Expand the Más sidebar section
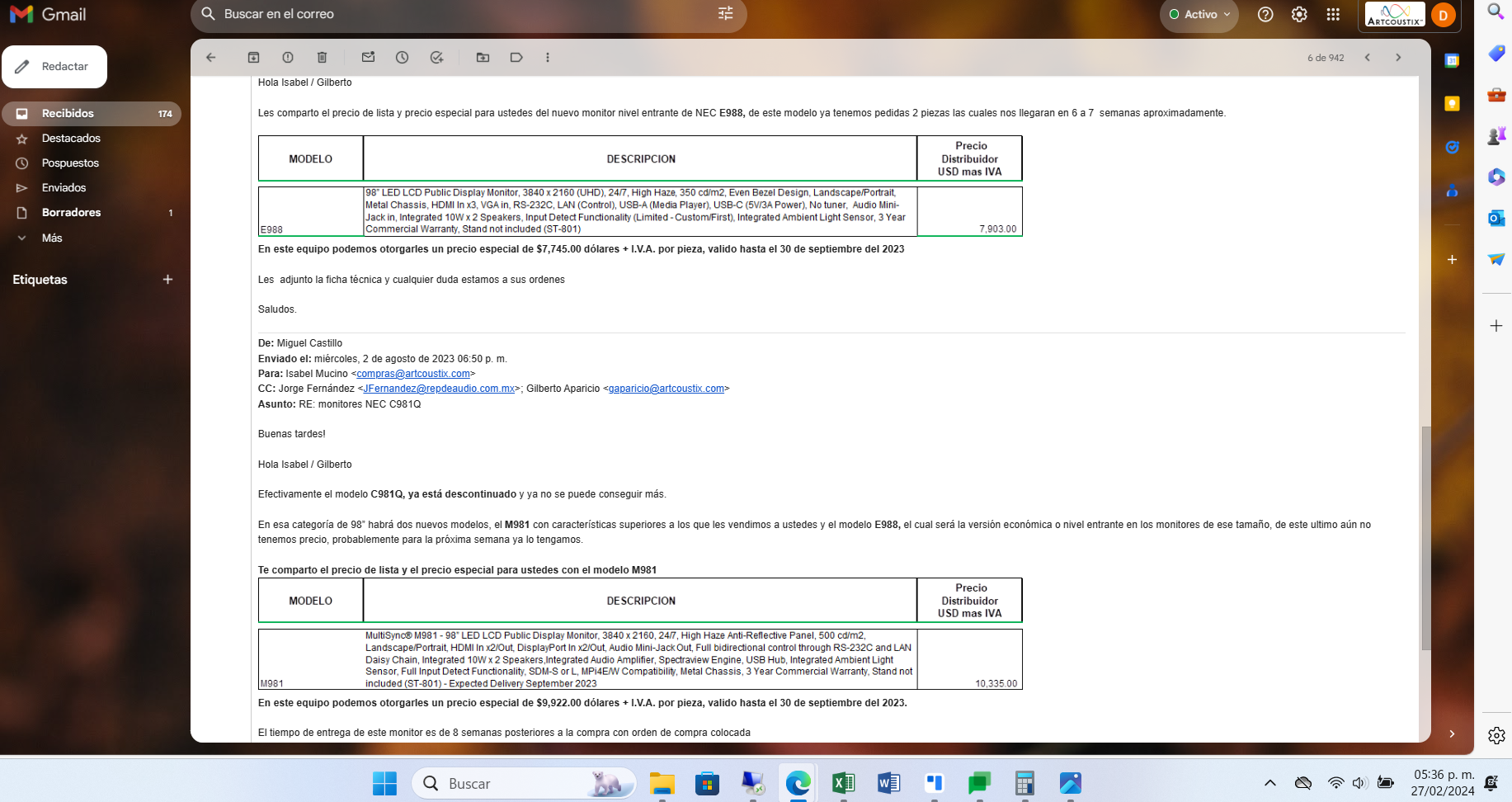Screen dimensions: 1512x802 click(52, 238)
